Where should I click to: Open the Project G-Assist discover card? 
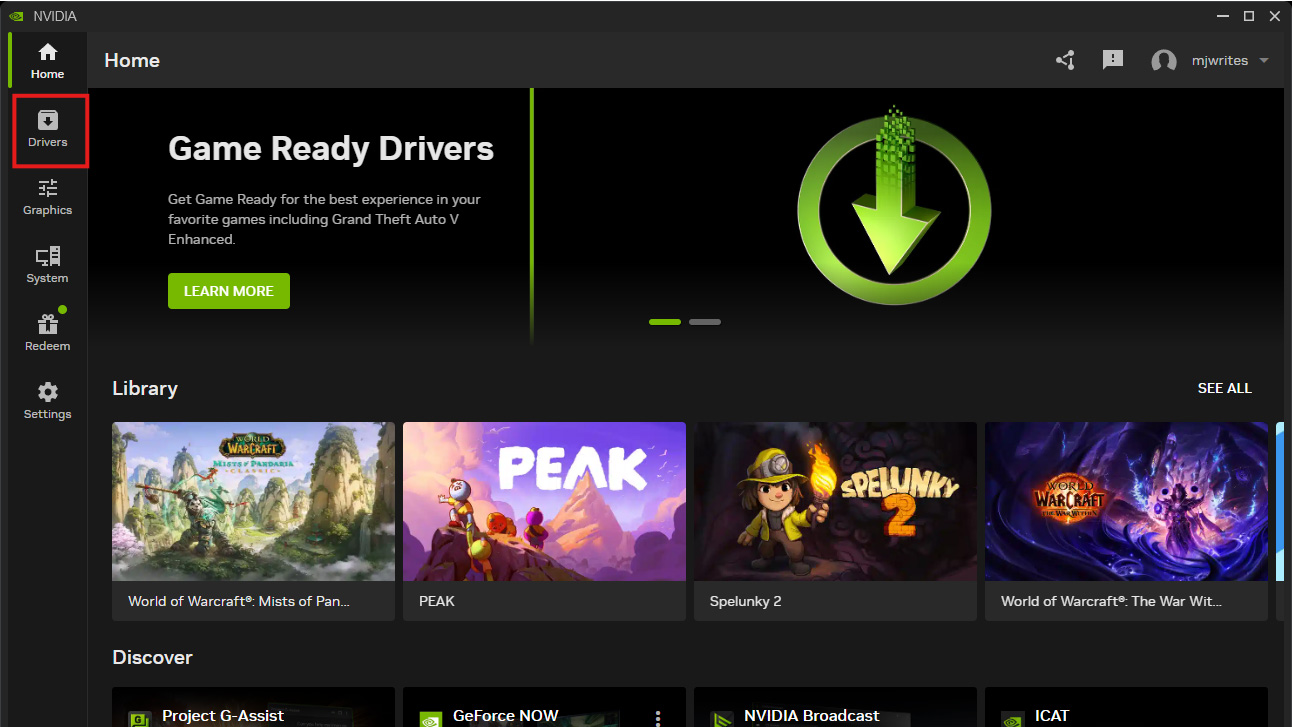[253, 710]
